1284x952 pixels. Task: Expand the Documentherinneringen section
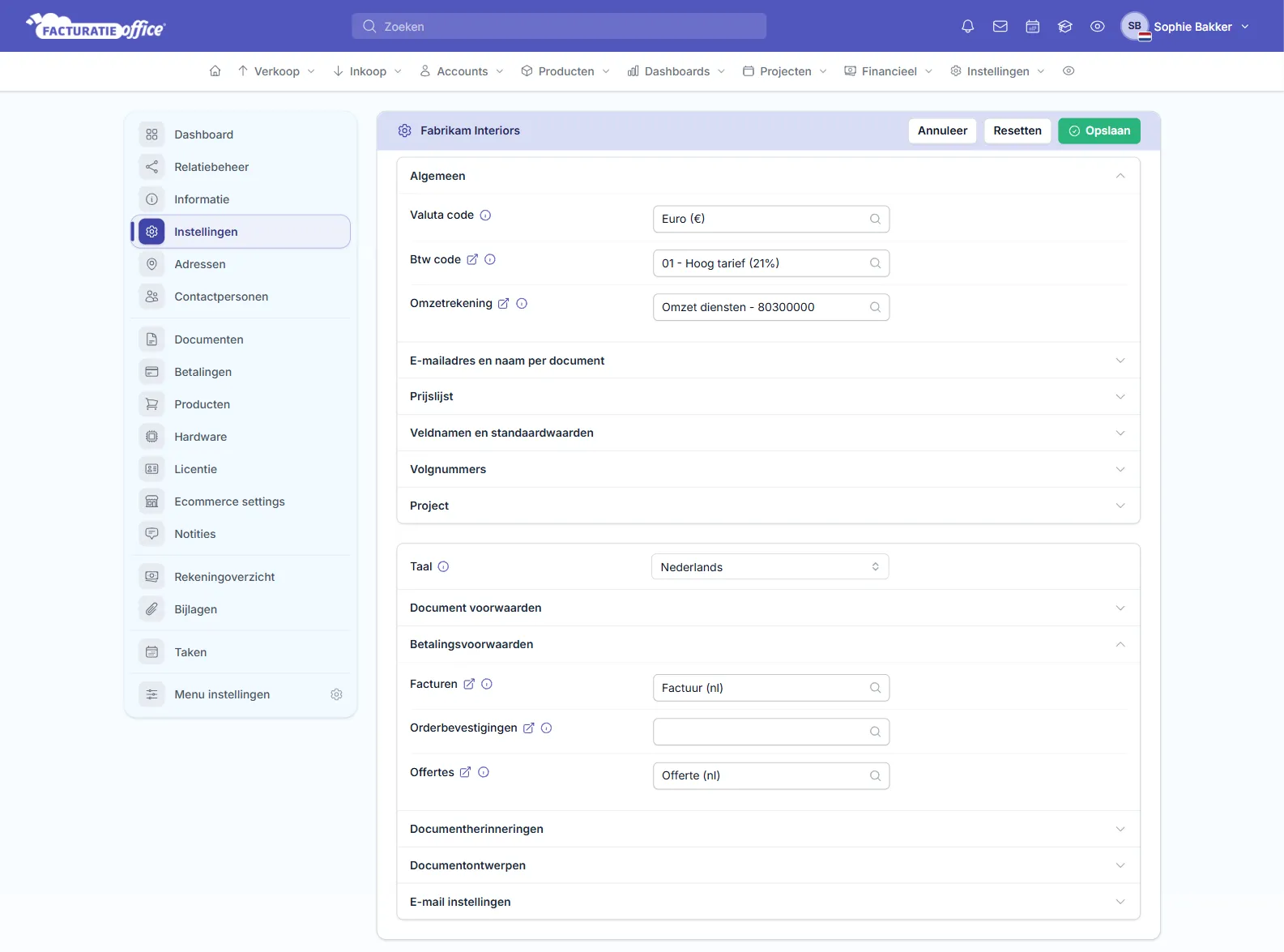tap(768, 829)
